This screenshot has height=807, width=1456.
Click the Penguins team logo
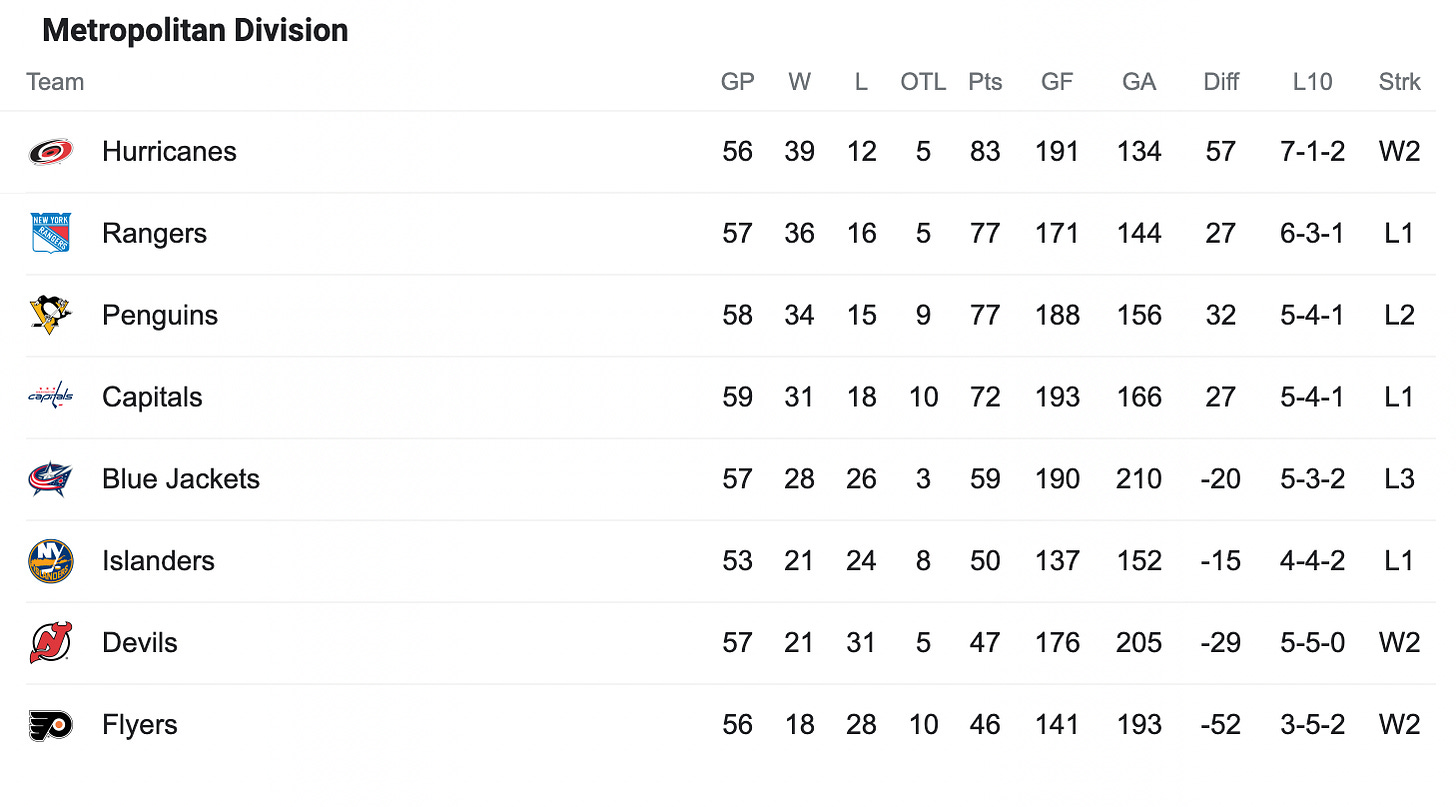point(50,315)
